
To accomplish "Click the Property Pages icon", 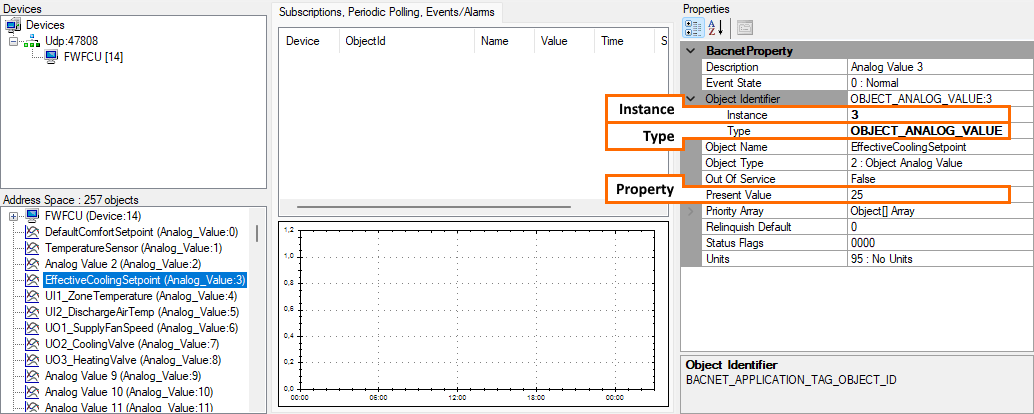I will coord(745,27).
